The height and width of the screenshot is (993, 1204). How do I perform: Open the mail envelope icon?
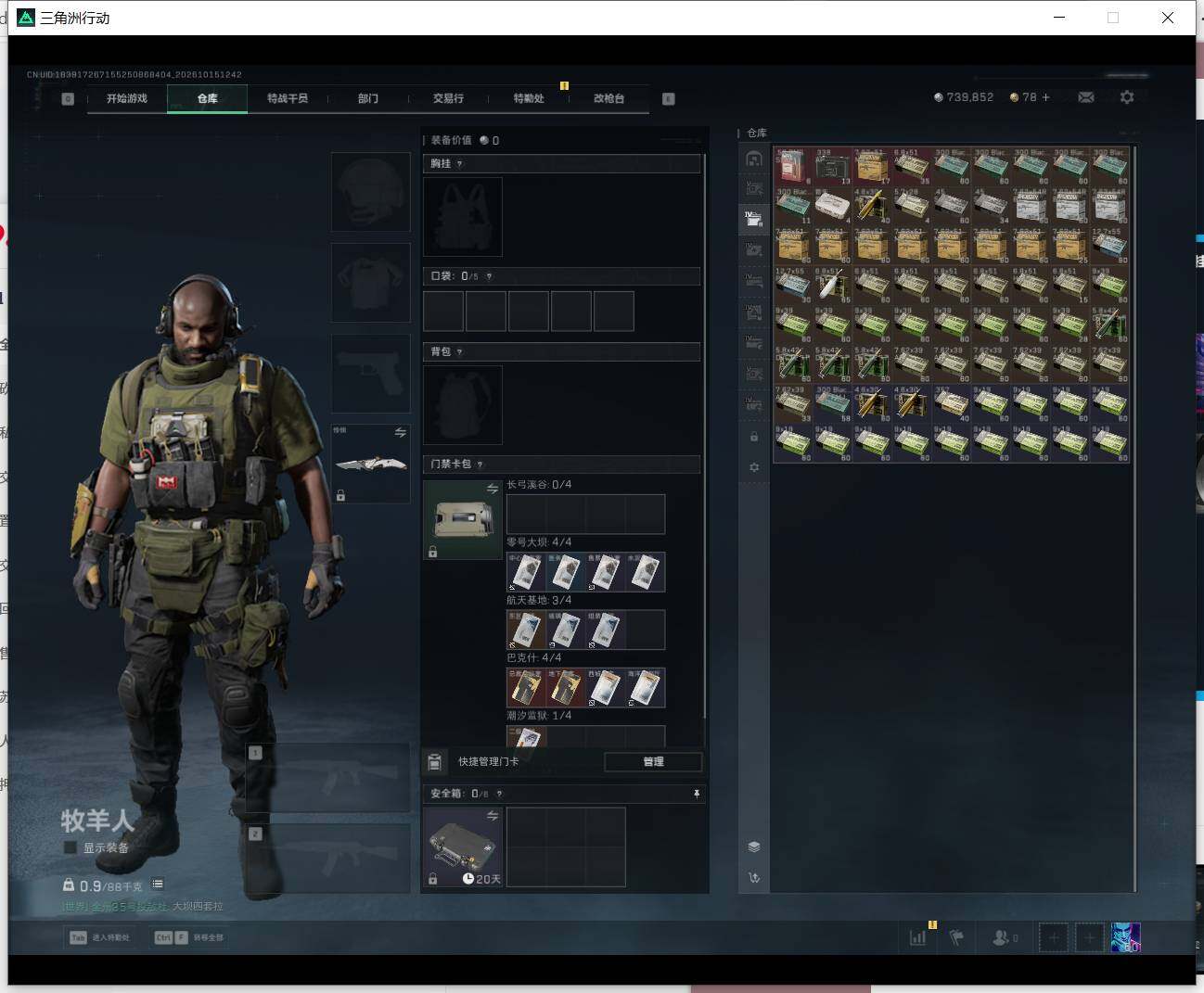[x=1085, y=97]
